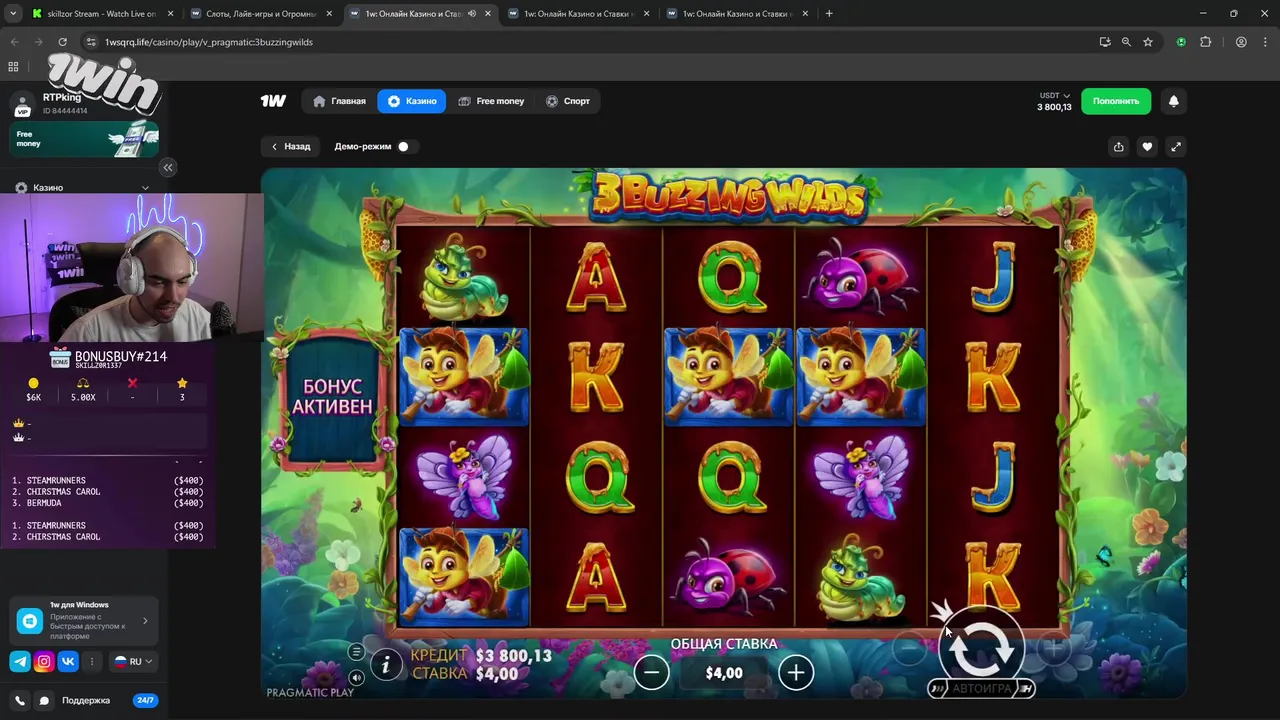Open the Главная tab
The image size is (1280, 720).
click(340, 101)
